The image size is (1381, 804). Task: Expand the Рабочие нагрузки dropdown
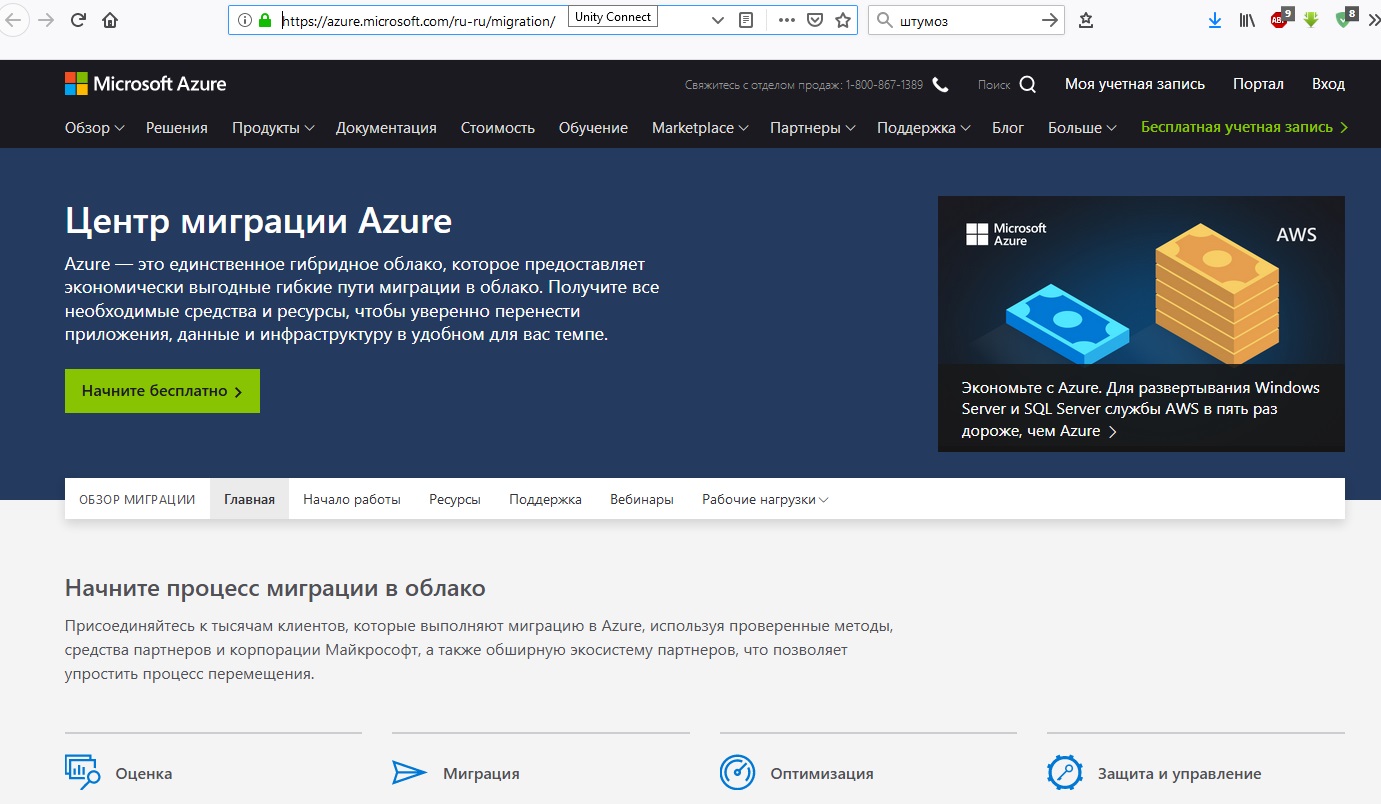pos(765,499)
